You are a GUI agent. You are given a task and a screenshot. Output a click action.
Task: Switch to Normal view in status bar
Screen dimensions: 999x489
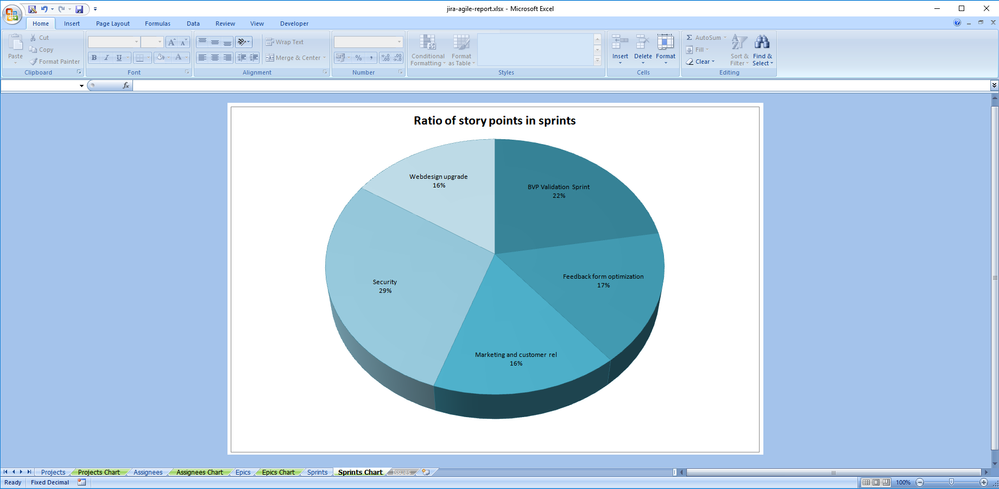pos(865,483)
